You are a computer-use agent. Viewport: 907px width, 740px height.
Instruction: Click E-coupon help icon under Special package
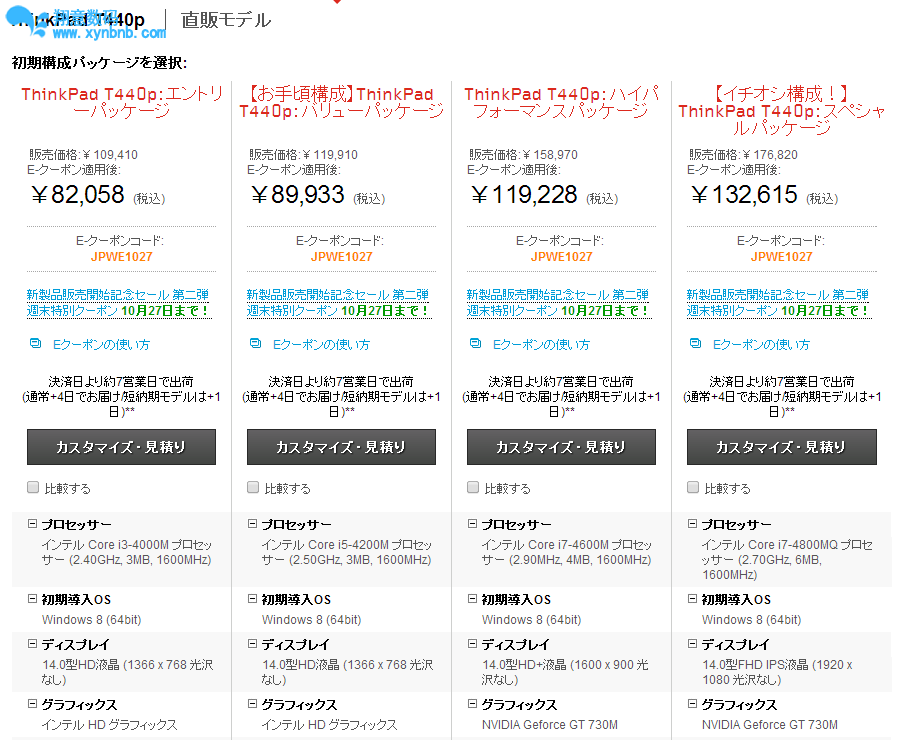(695, 344)
